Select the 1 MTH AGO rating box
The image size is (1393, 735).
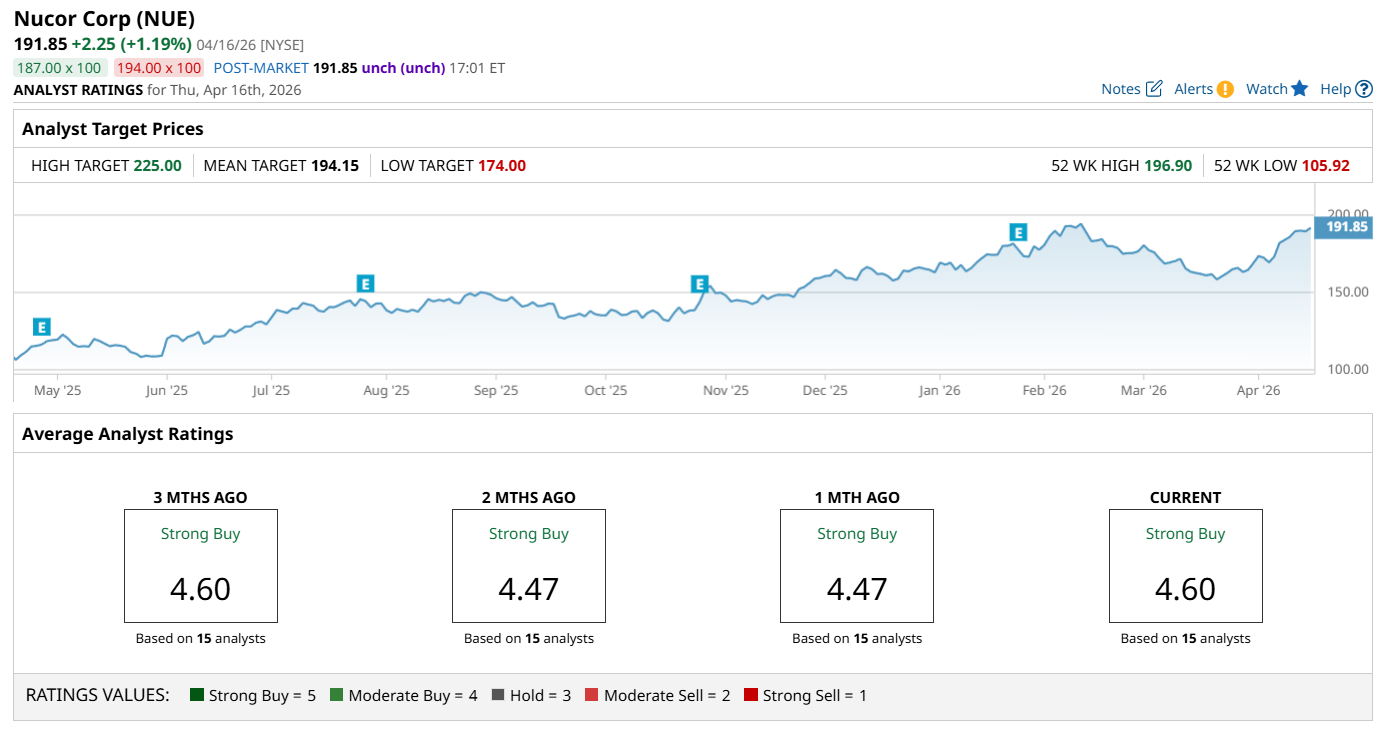[x=856, y=566]
